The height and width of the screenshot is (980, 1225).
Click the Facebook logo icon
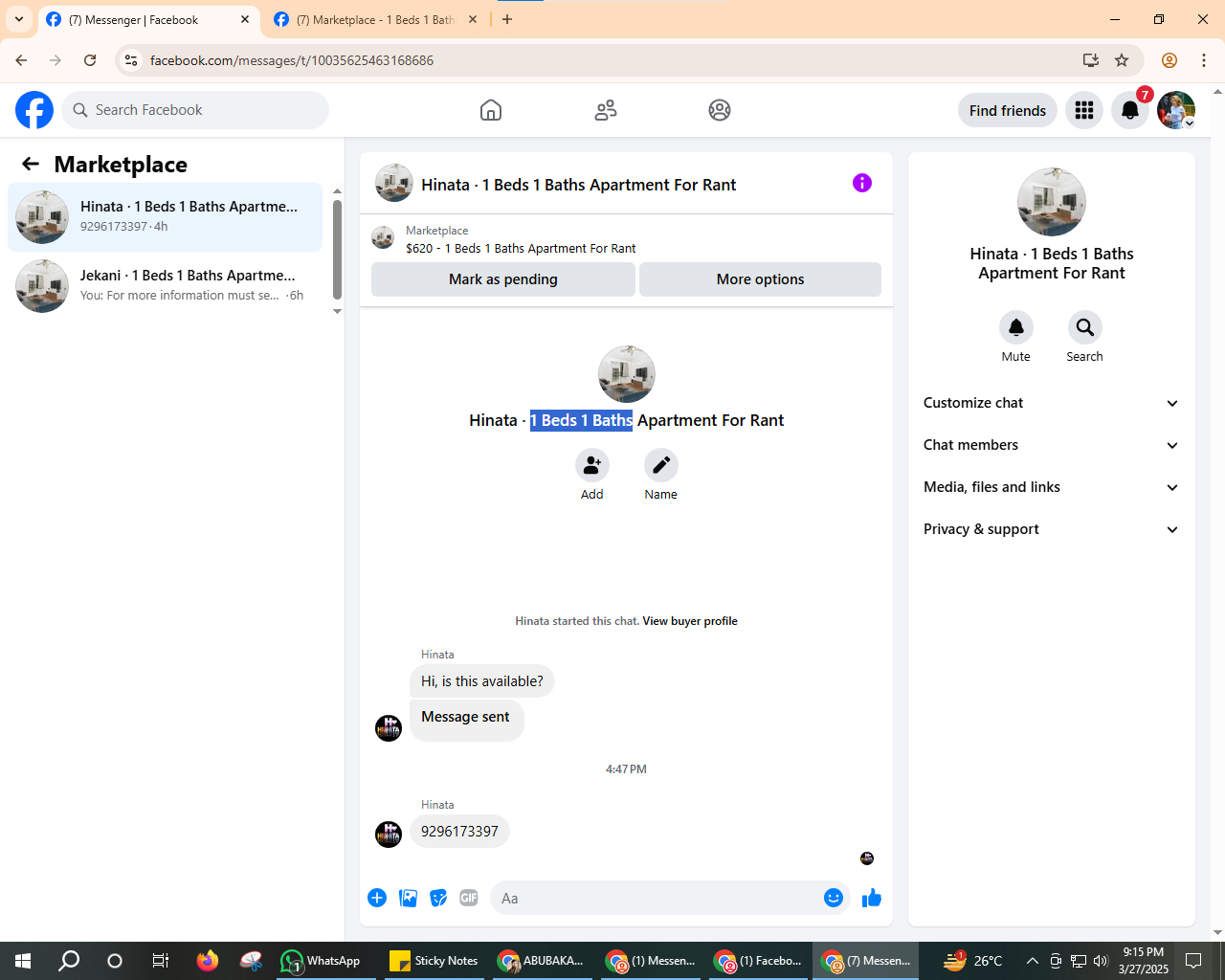point(34,110)
